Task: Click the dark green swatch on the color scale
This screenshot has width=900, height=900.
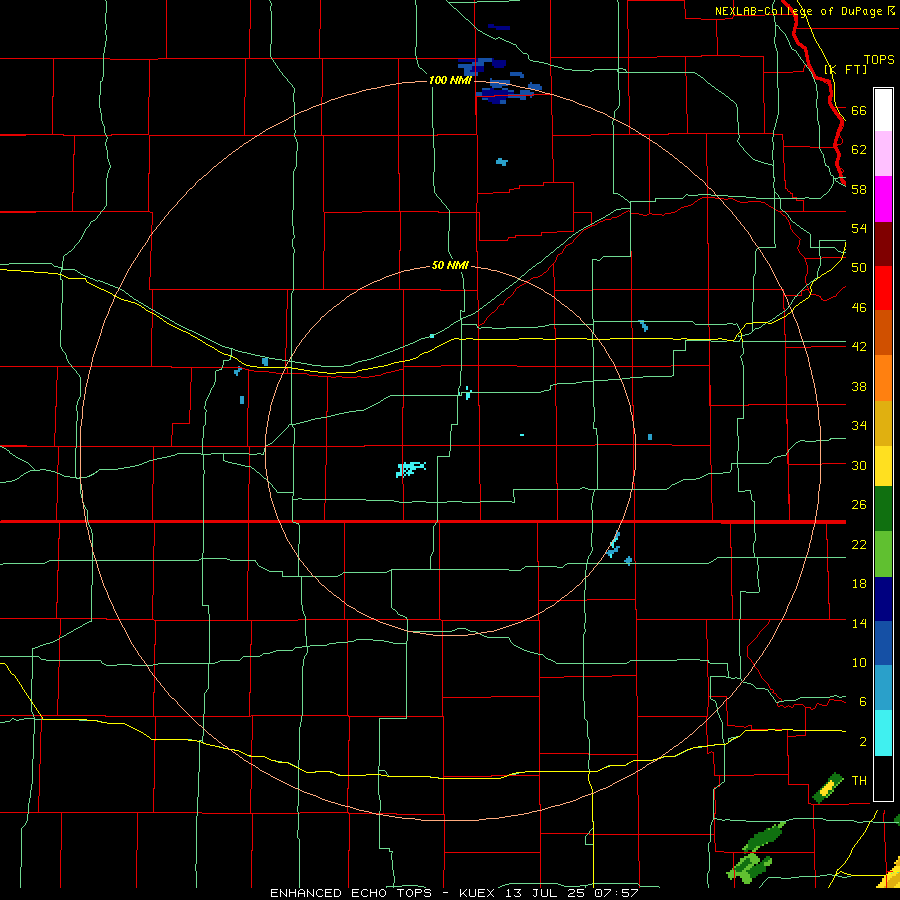Action: [883, 509]
